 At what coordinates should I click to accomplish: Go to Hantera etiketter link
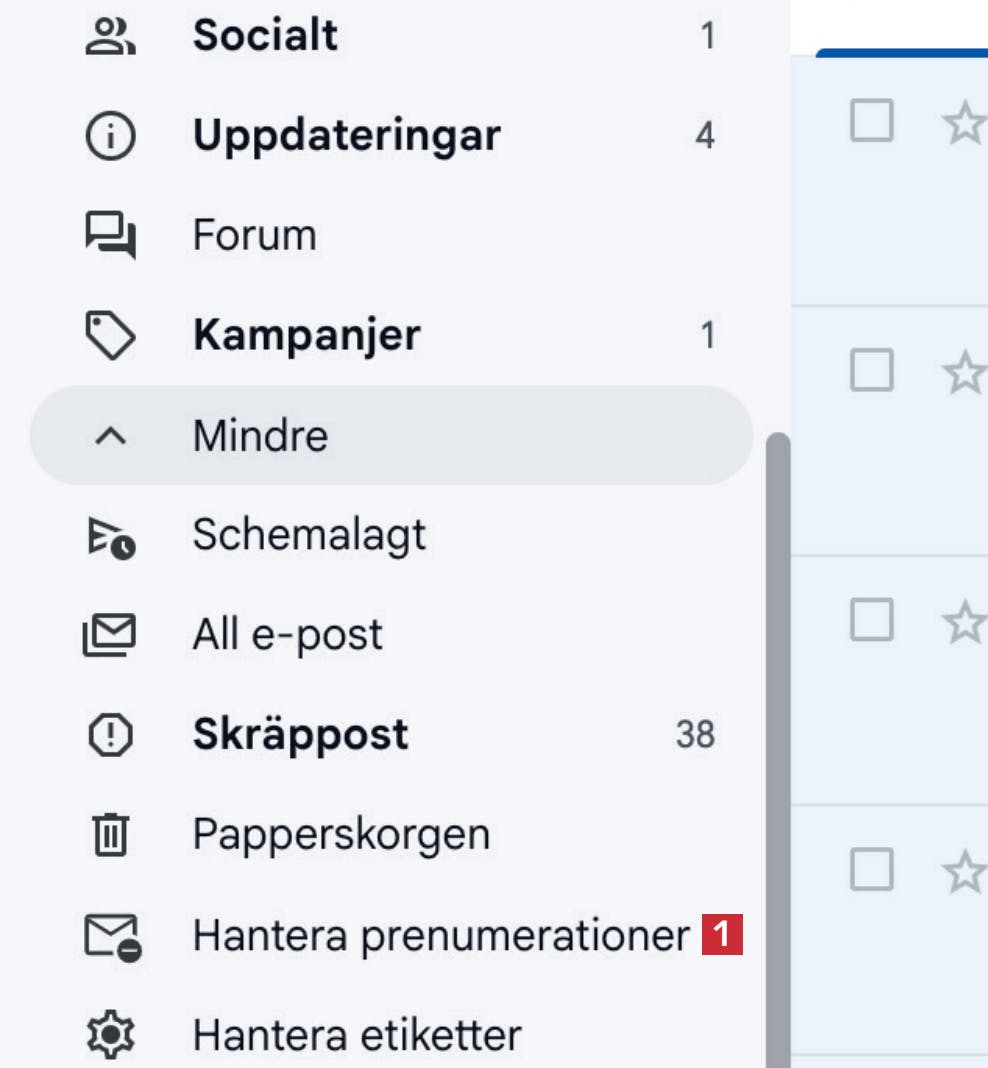[x=356, y=1035]
